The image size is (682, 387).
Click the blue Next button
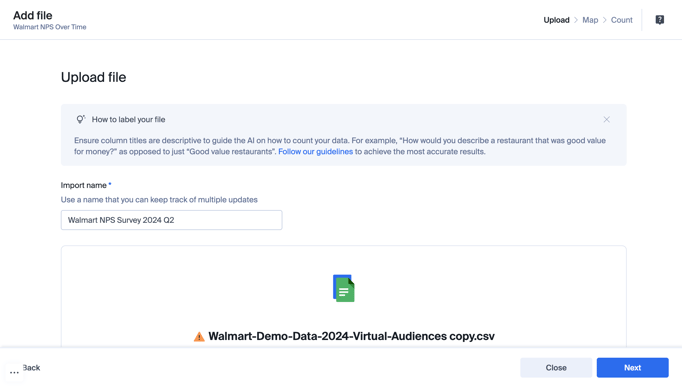point(632,368)
